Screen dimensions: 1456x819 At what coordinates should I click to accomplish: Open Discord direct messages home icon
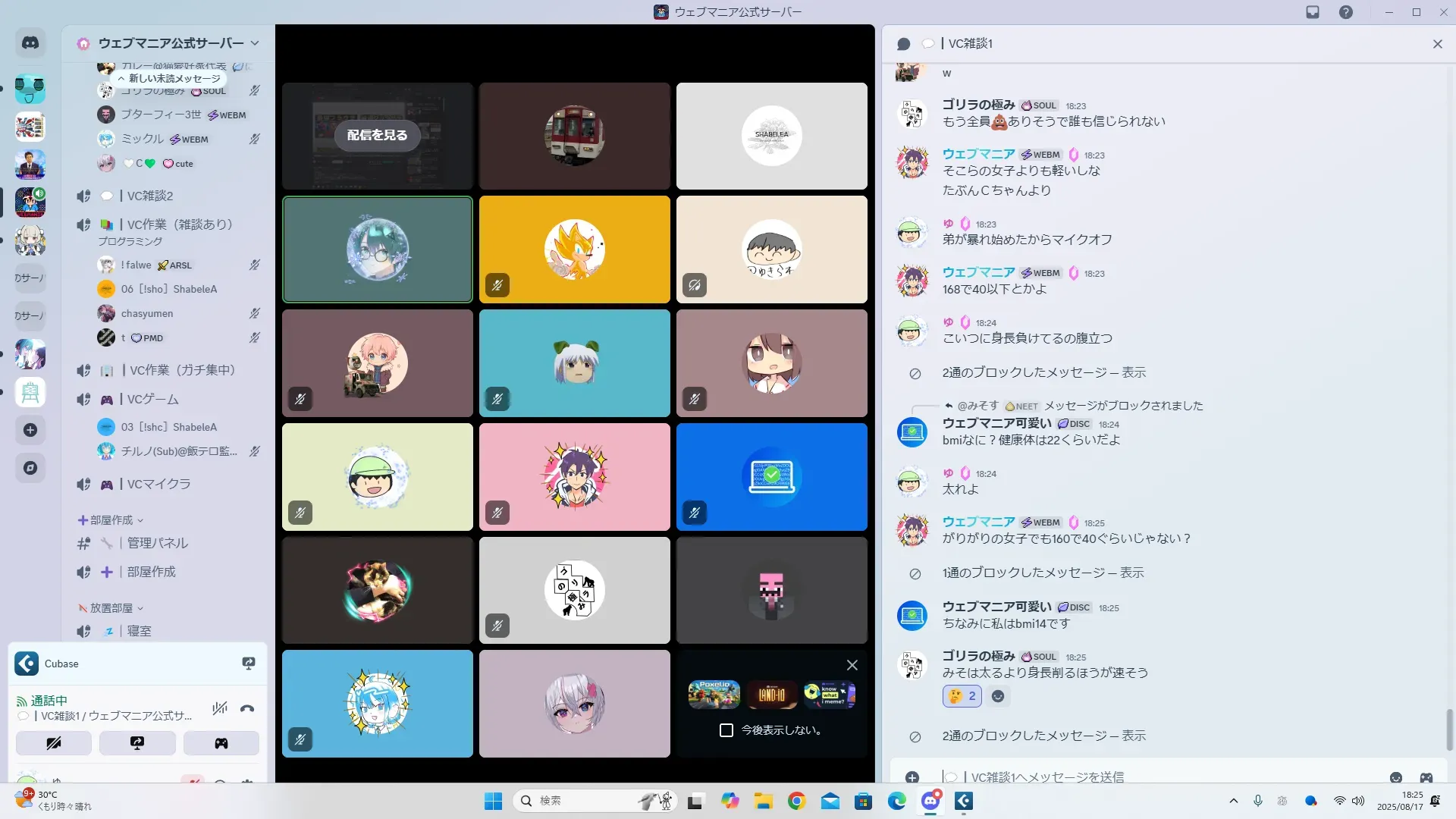[x=30, y=43]
